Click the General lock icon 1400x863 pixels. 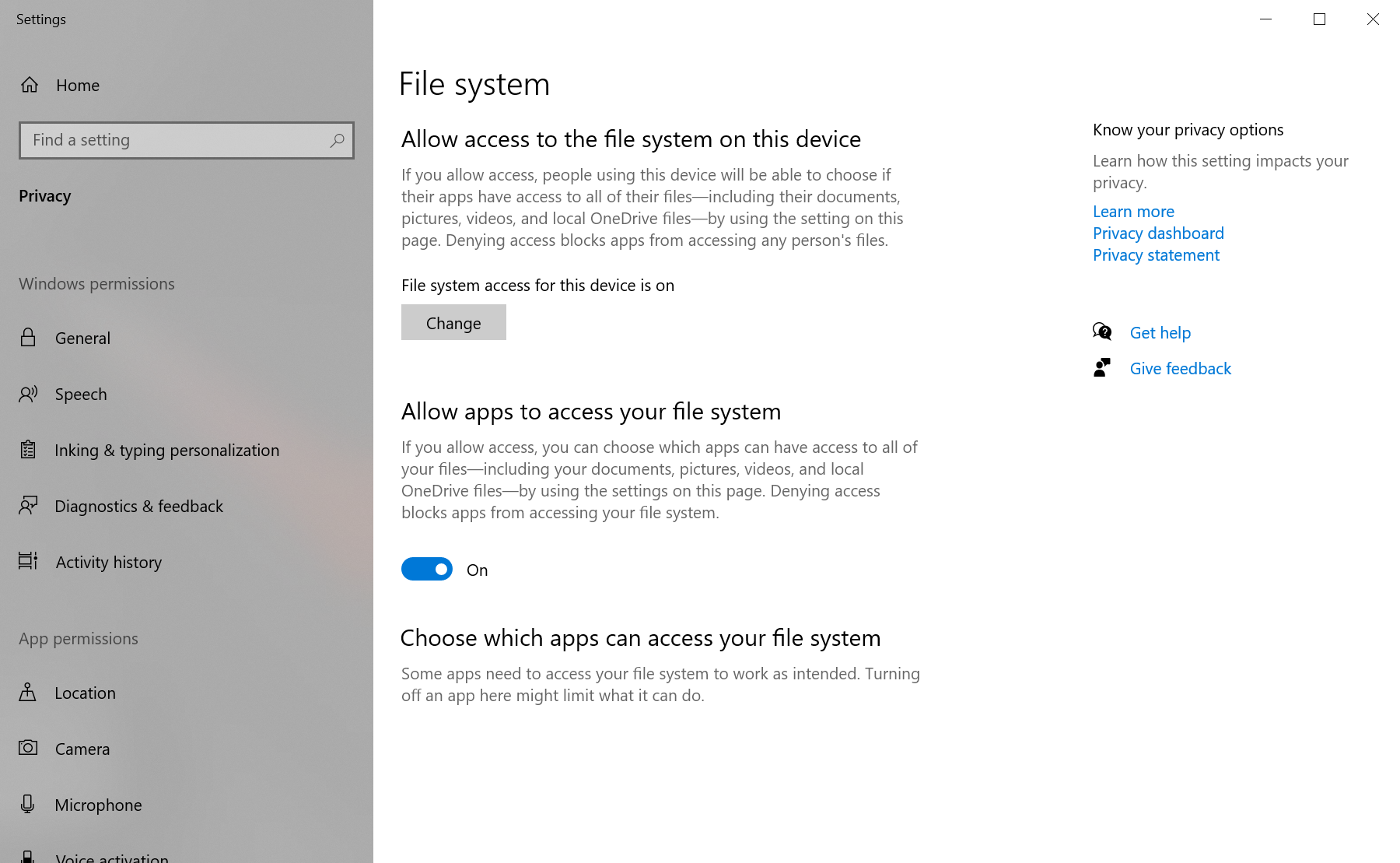(28, 337)
